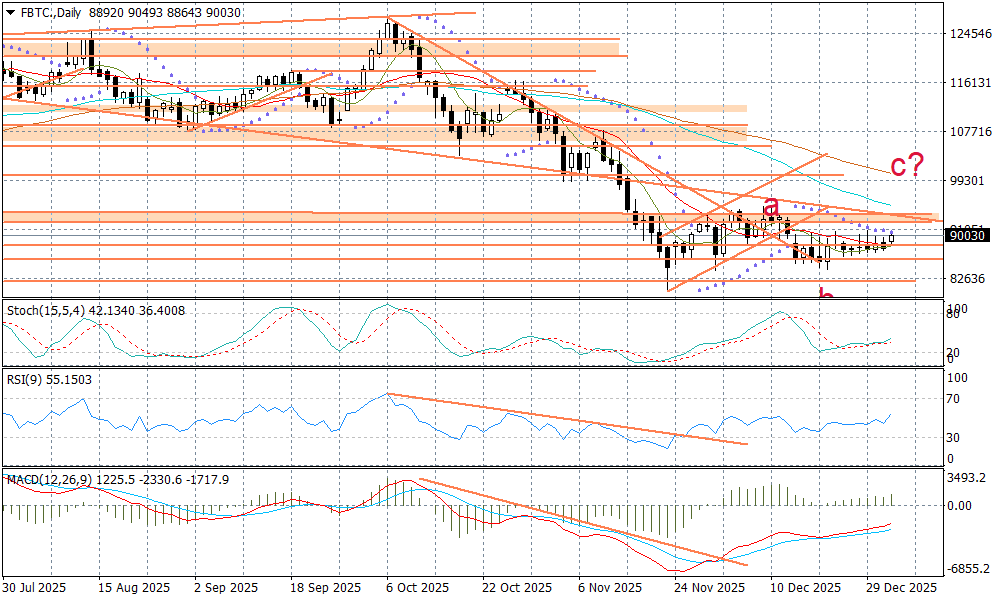Viewport: 1000px width, 600px height.
Task: Click the MACD(12,26,9) indicator label
Action: tap(48, 480)
